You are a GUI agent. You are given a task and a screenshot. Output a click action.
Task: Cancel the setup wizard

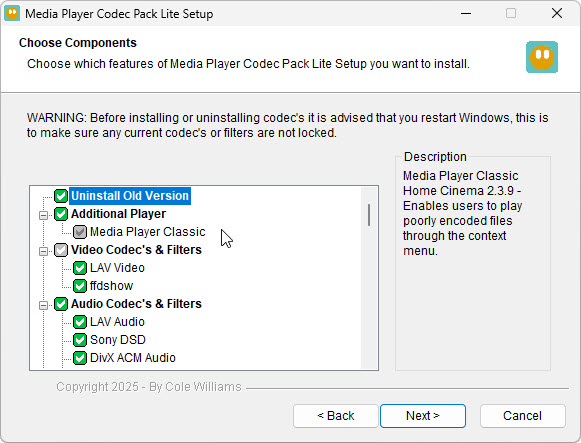point(522,416)
